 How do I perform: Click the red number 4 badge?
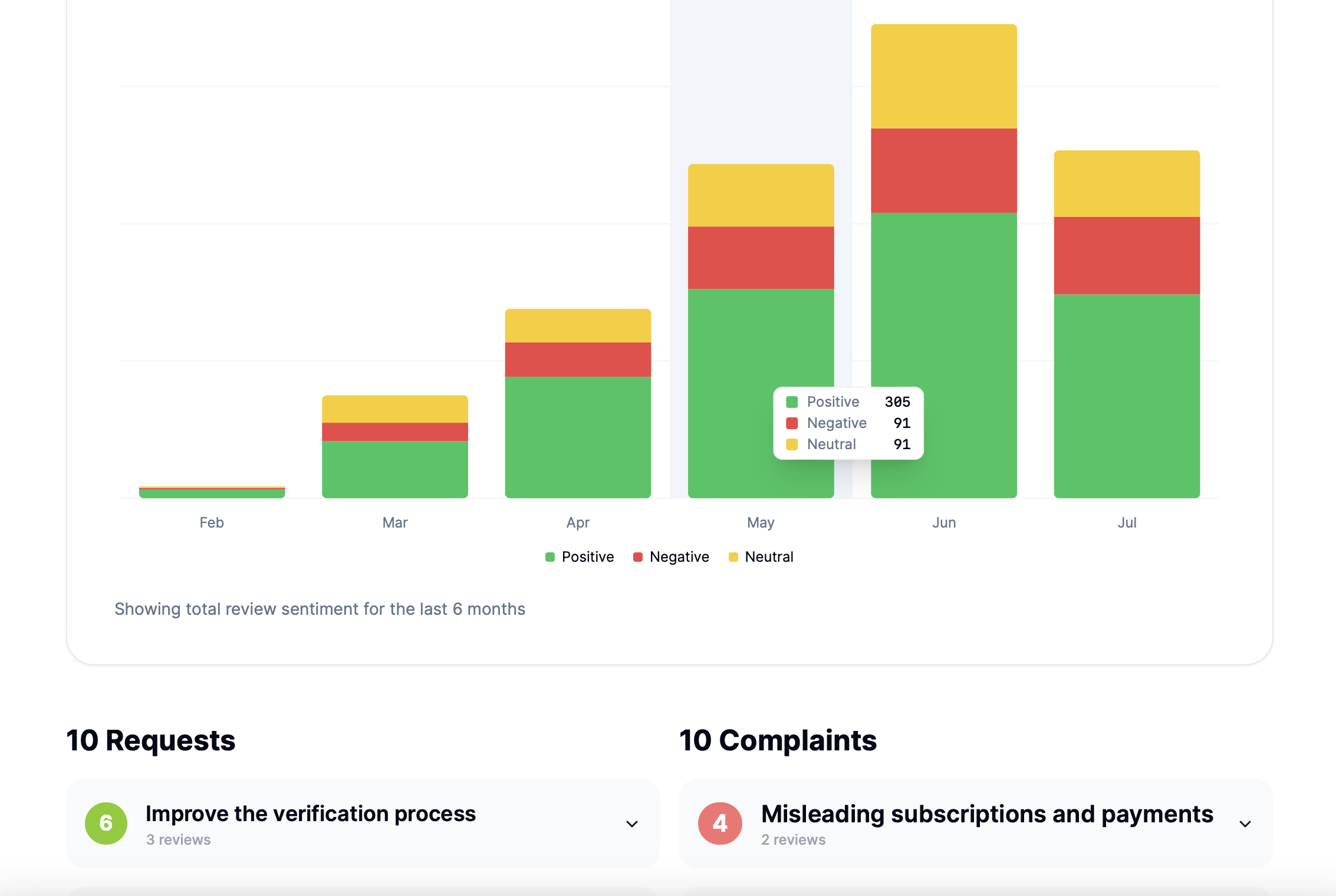[720, 823]
